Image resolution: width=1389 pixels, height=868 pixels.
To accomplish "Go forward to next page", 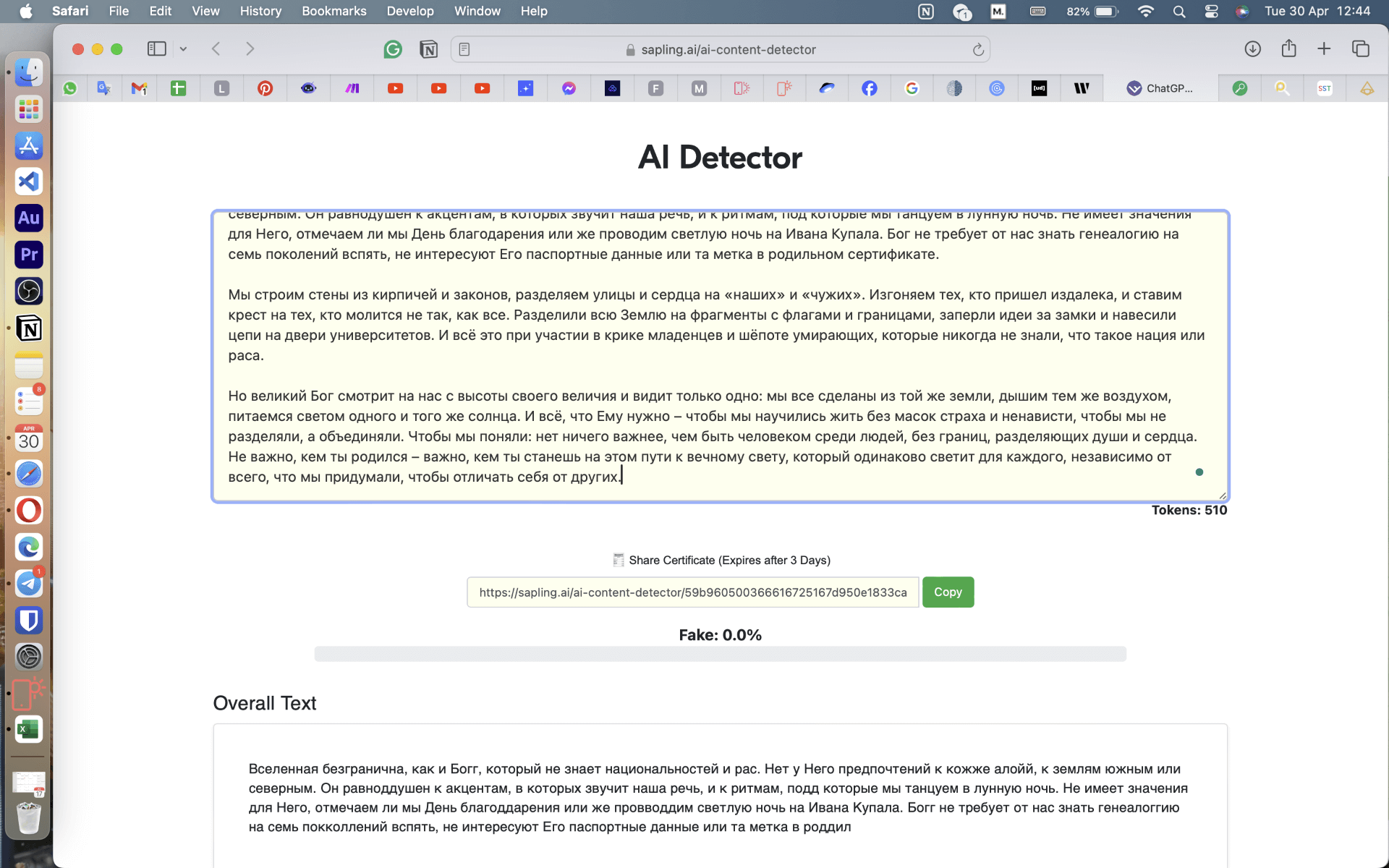I will (x=250, y=48).
